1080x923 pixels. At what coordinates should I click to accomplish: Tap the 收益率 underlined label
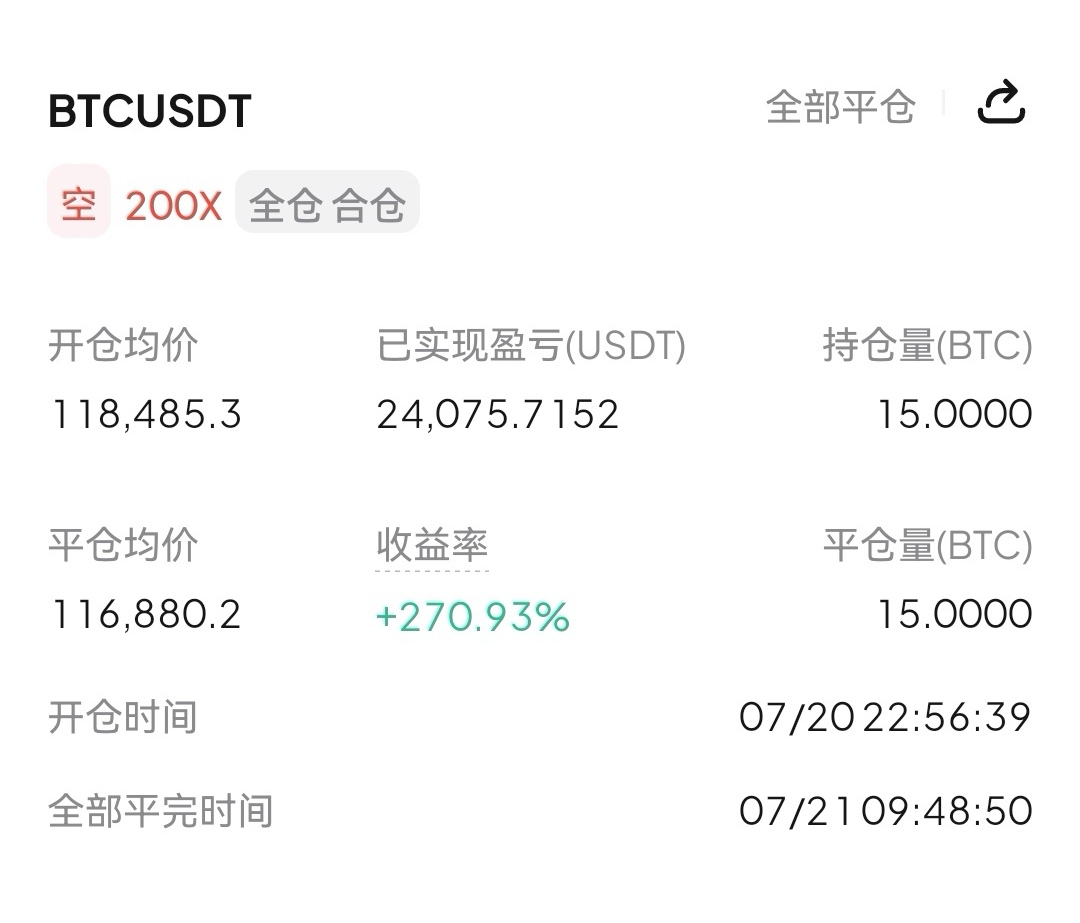coord(432,546)
